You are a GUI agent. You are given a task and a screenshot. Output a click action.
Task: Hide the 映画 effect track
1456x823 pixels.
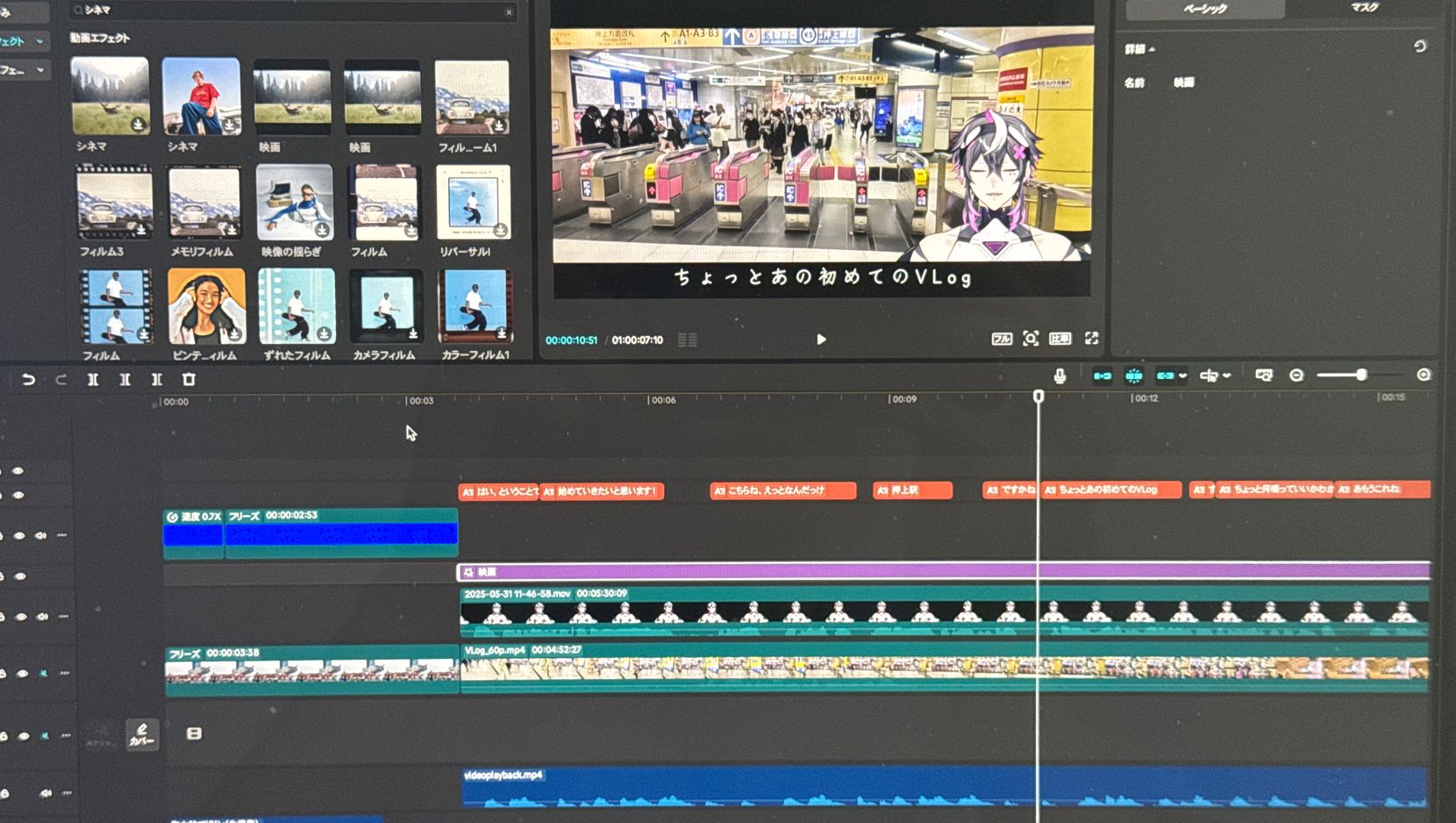click(x=20, y=576)
